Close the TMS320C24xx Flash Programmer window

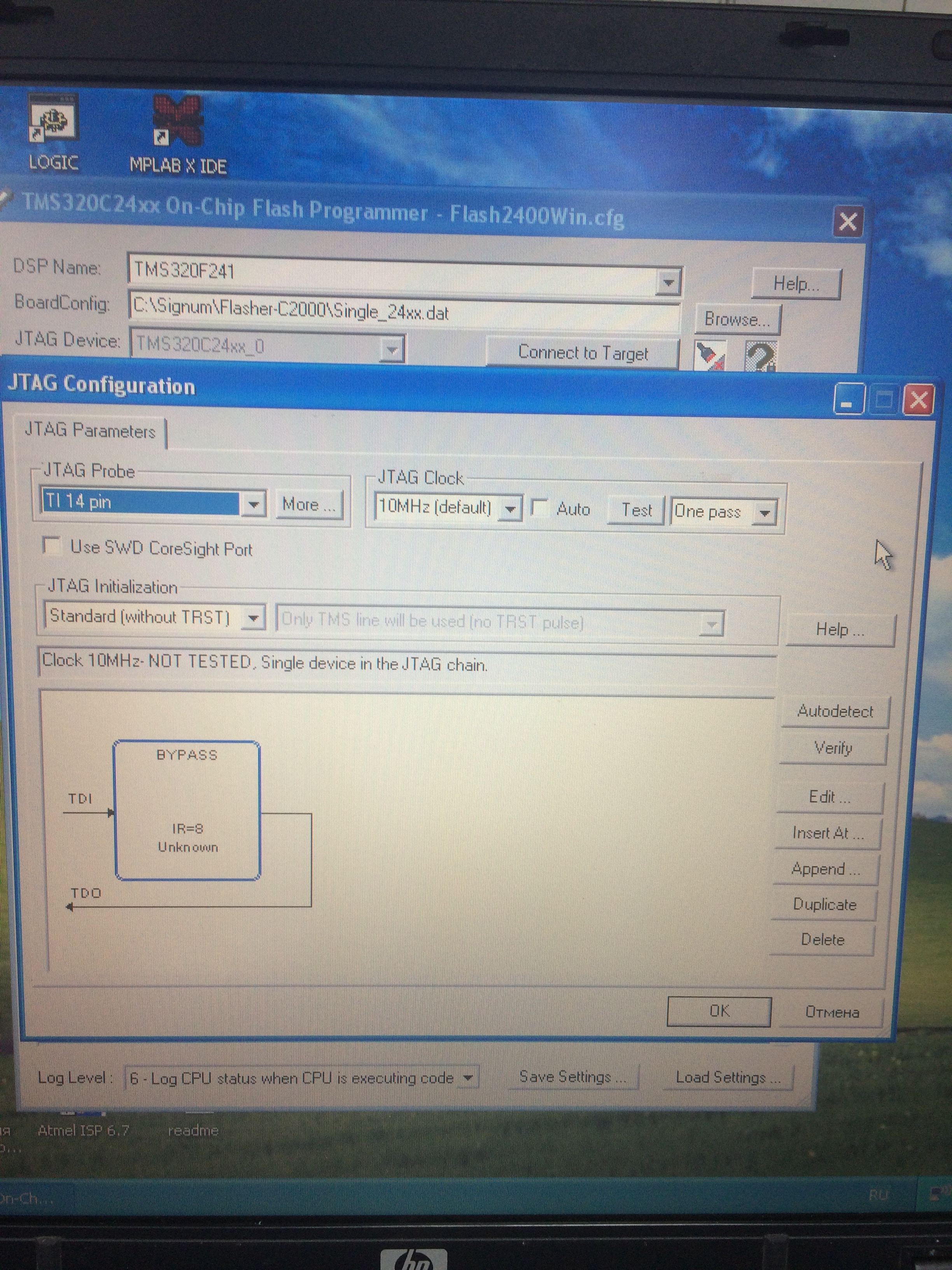click(848, 222)
